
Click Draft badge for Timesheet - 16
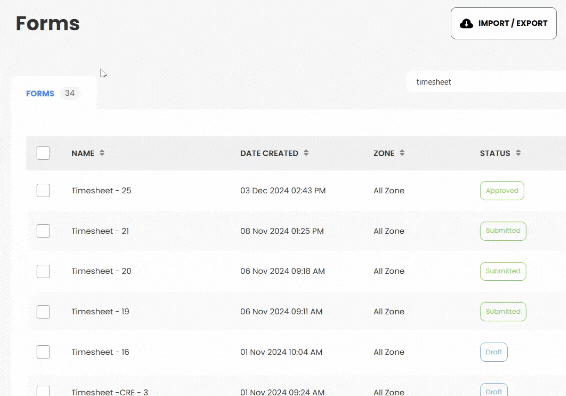(494, 352)
